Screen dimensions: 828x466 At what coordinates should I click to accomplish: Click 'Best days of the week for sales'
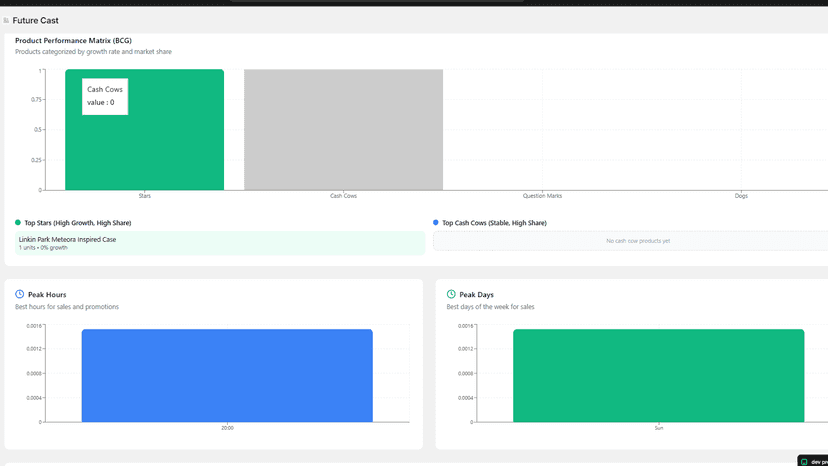point(491,307)
